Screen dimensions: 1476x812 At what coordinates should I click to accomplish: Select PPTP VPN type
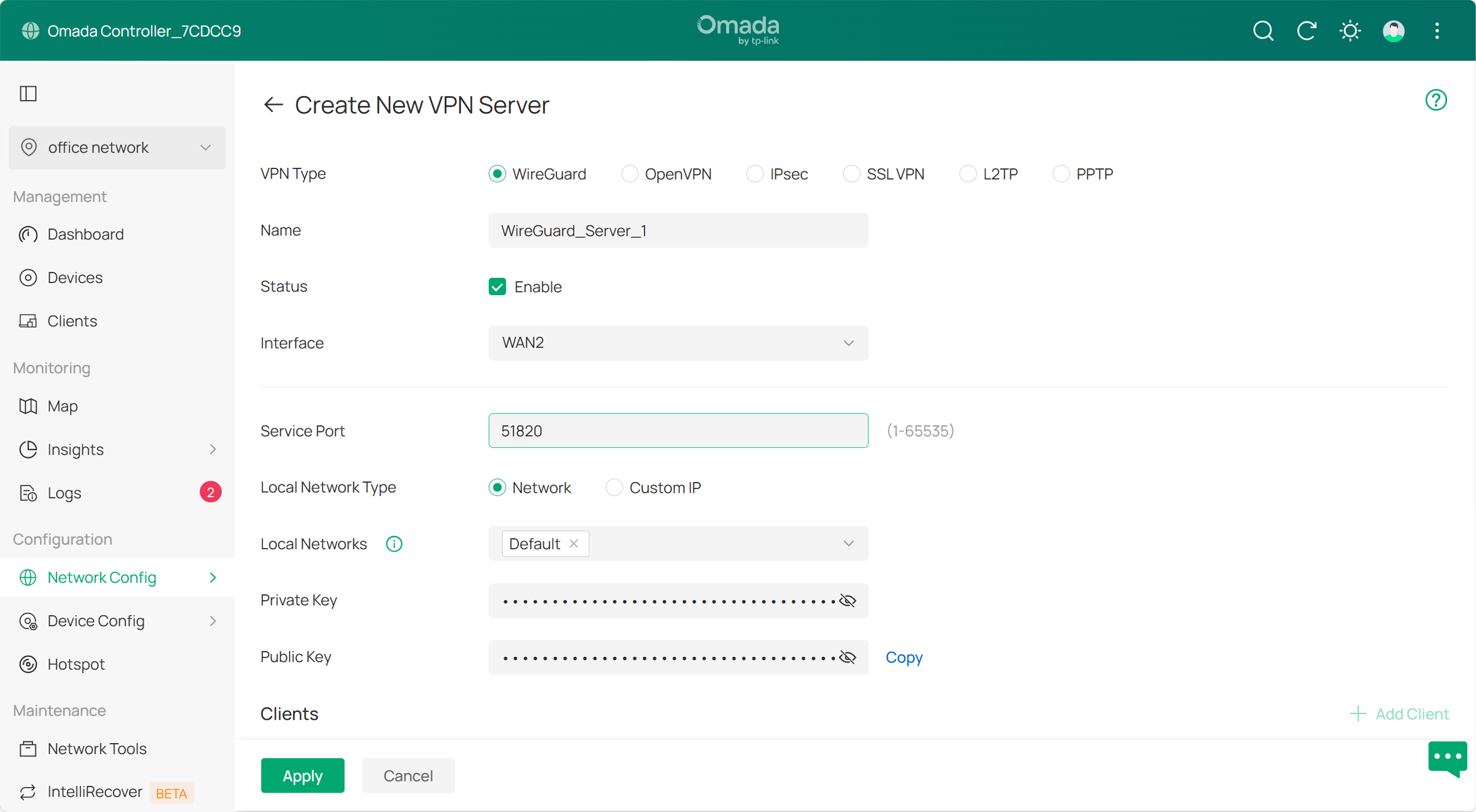tap(1083, 174)
